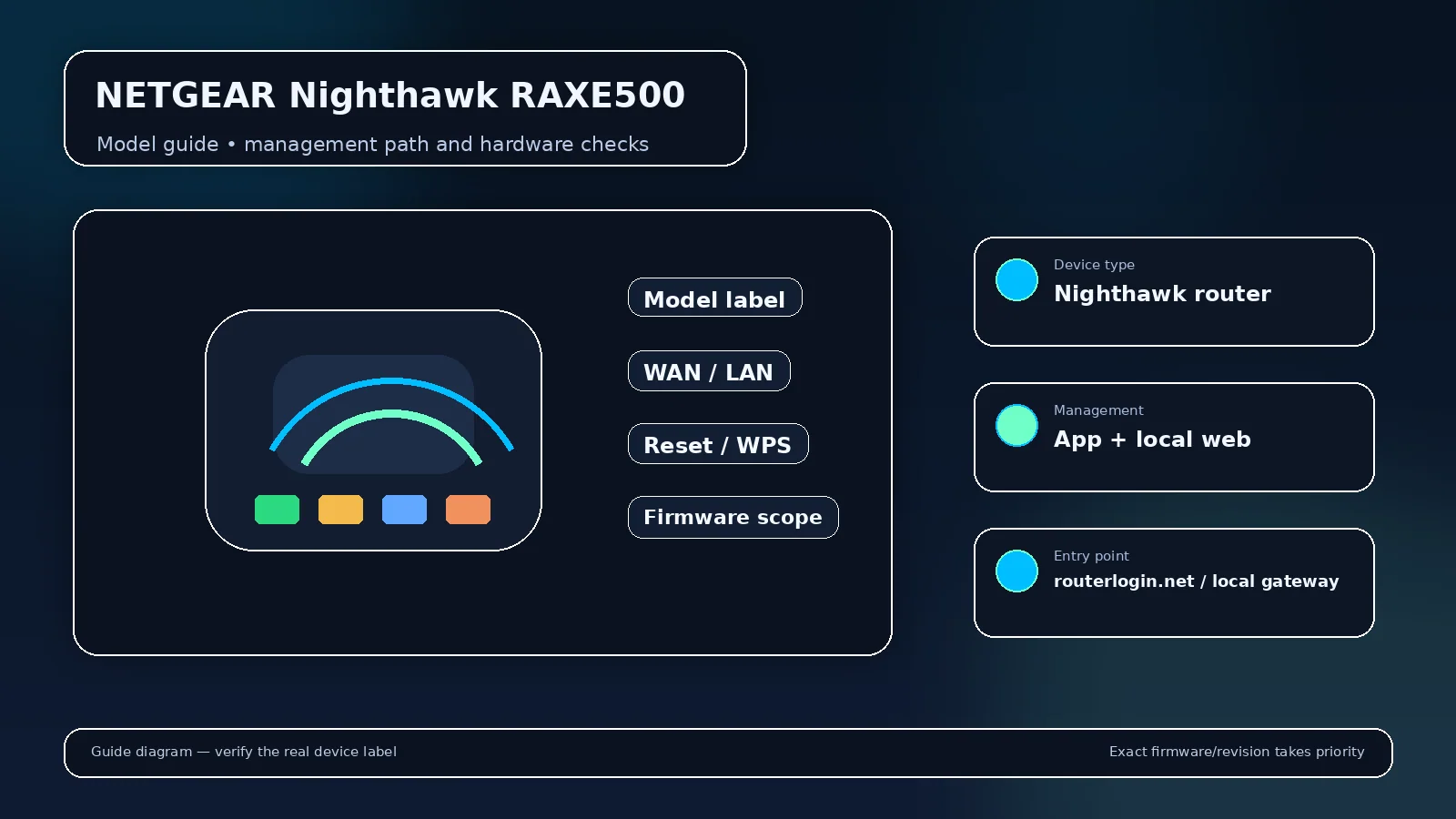Click the NETGEAR Nighthawk RAXE500 title
The image size is (1456, 819).
(390, 96)
